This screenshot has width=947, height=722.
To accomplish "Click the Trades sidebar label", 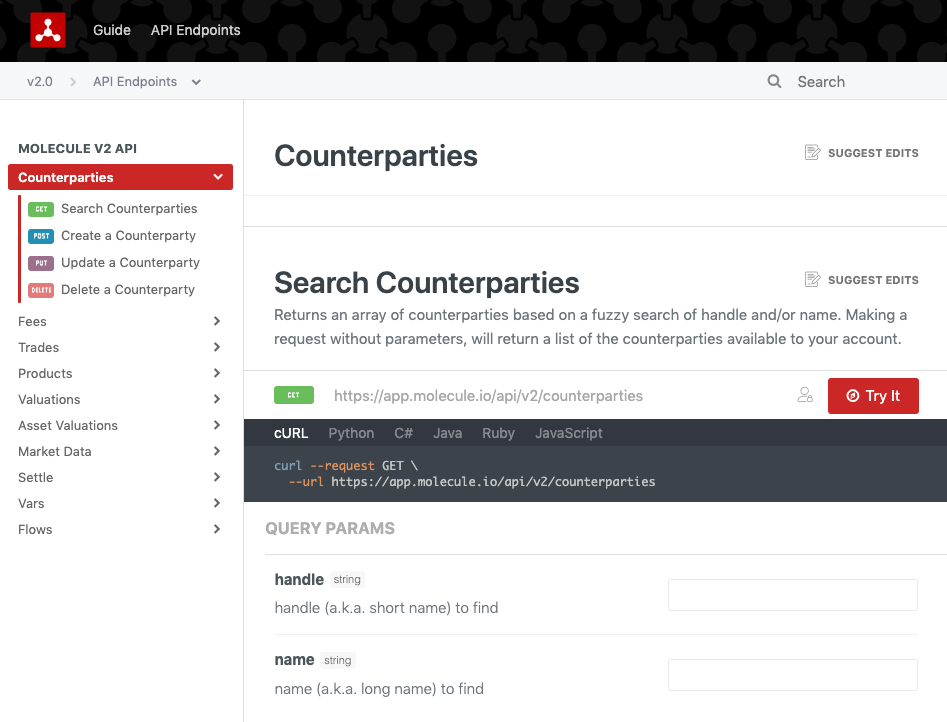I will pos(39,347).
